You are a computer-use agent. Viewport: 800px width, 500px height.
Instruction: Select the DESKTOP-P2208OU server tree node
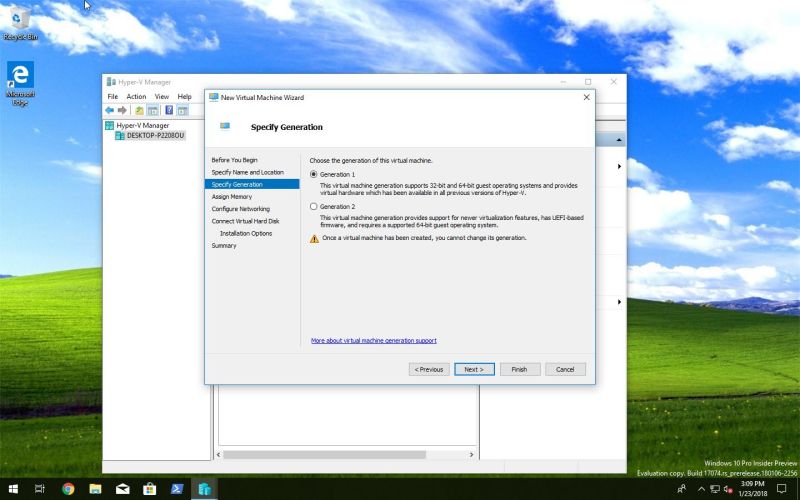tap(149, 135)
